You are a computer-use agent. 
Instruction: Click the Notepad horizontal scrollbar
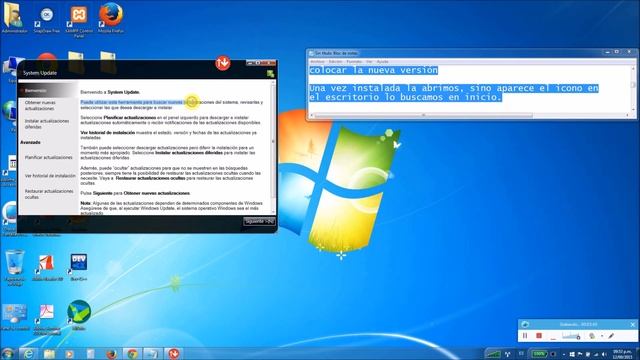pos(469,116)
